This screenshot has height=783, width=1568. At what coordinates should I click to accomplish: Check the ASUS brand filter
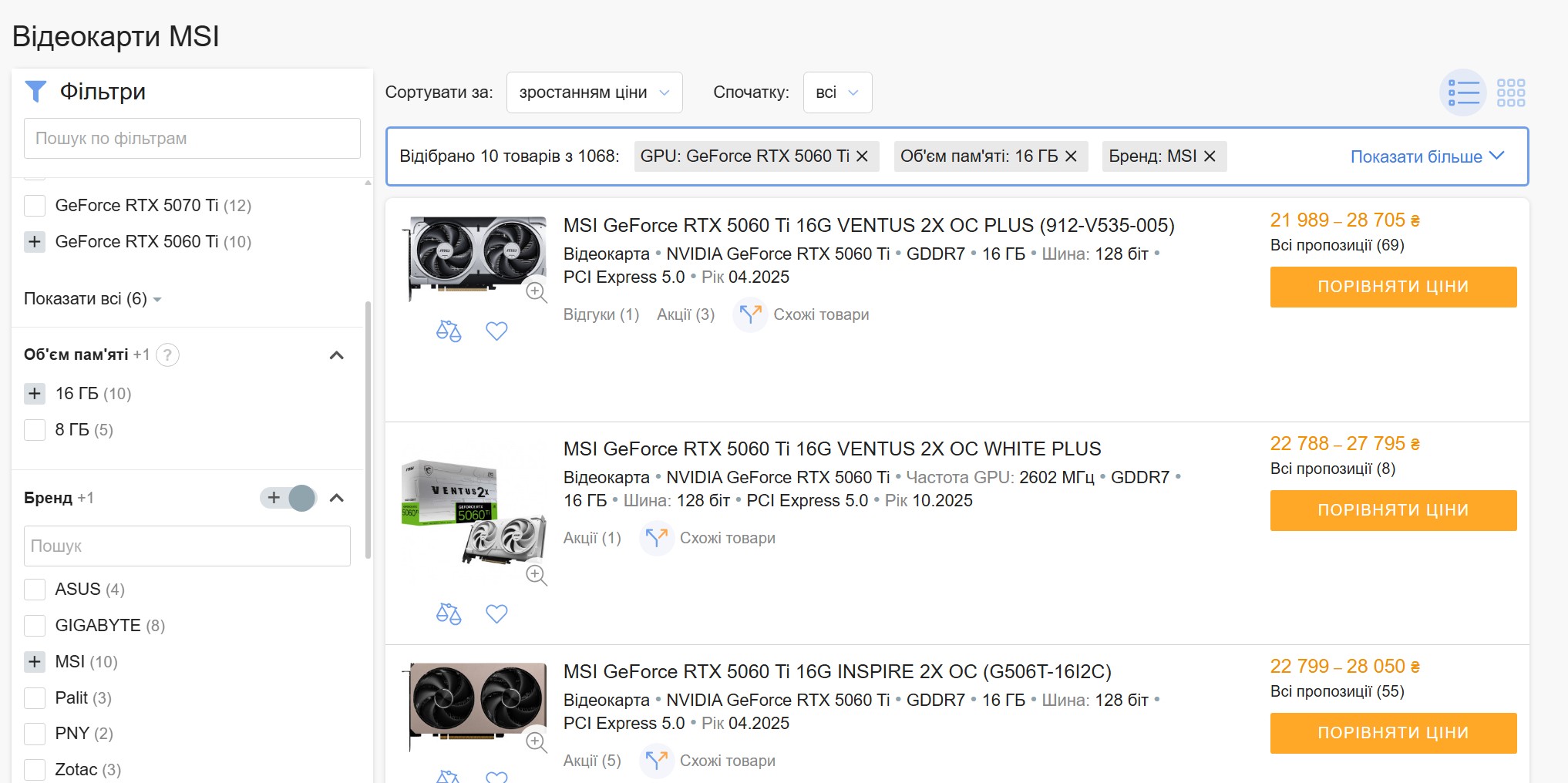pyautogui.click(x=35, y=590)
